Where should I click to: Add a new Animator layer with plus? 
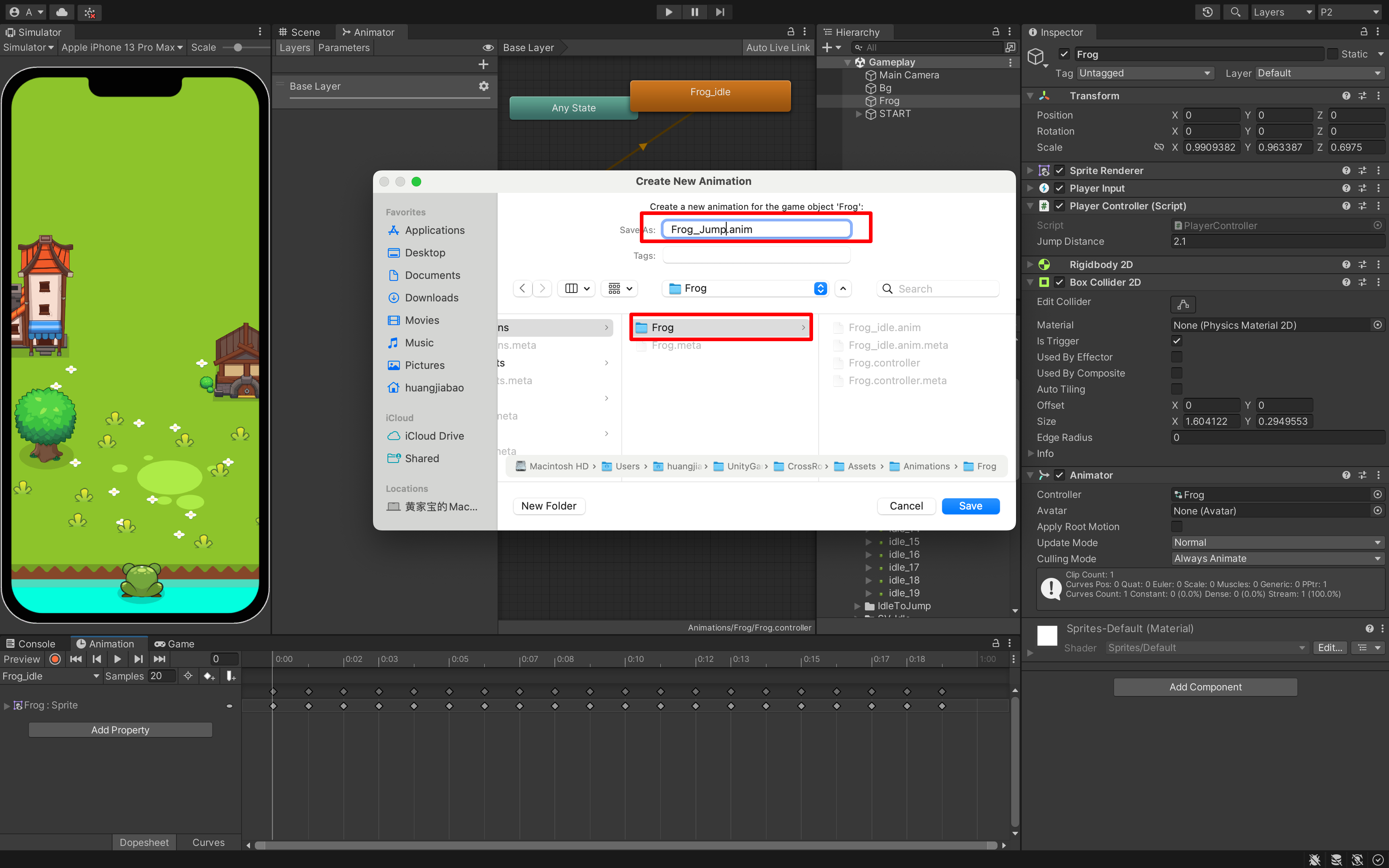483,64
